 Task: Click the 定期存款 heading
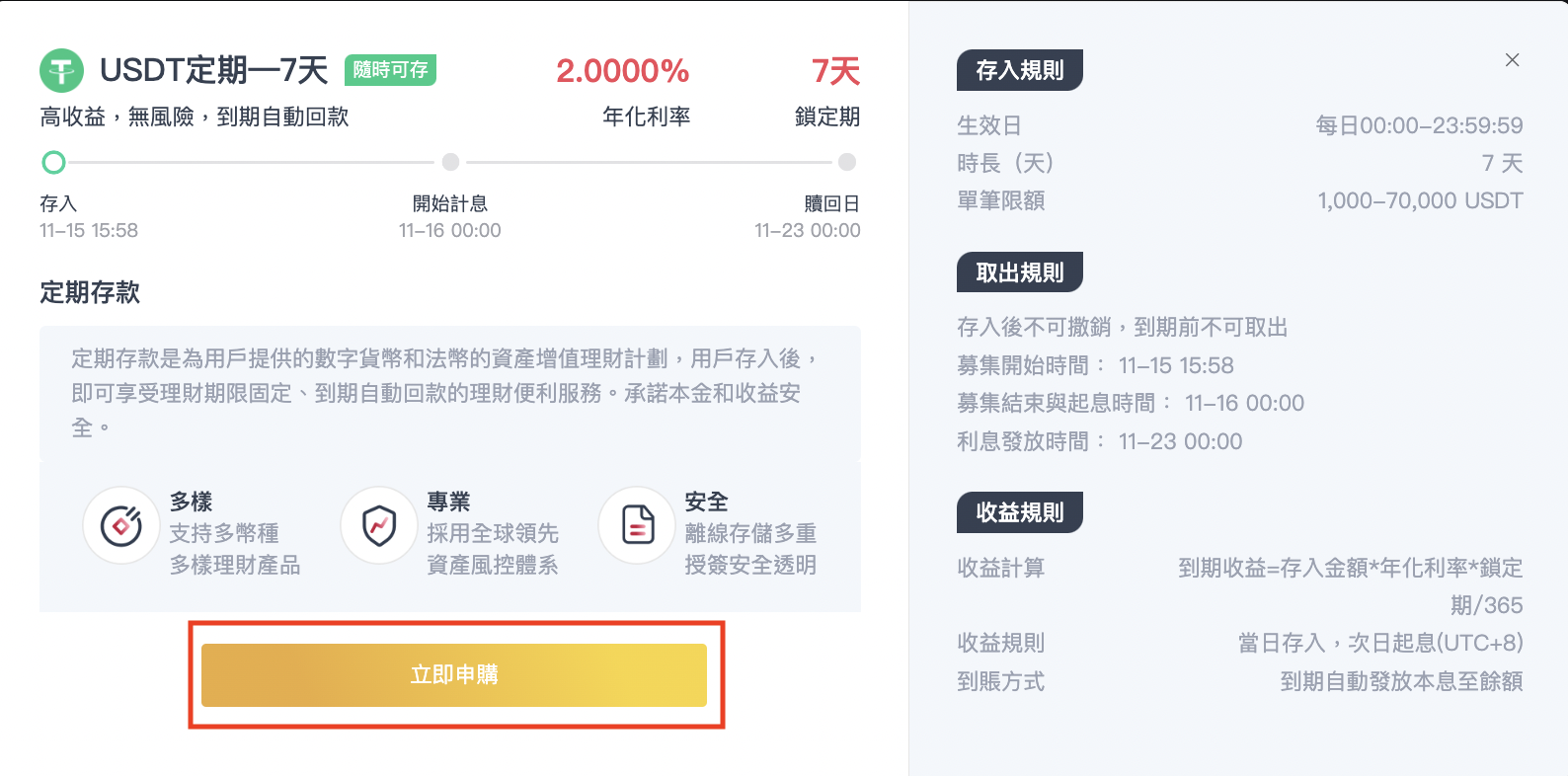click(x=89, y=293)
